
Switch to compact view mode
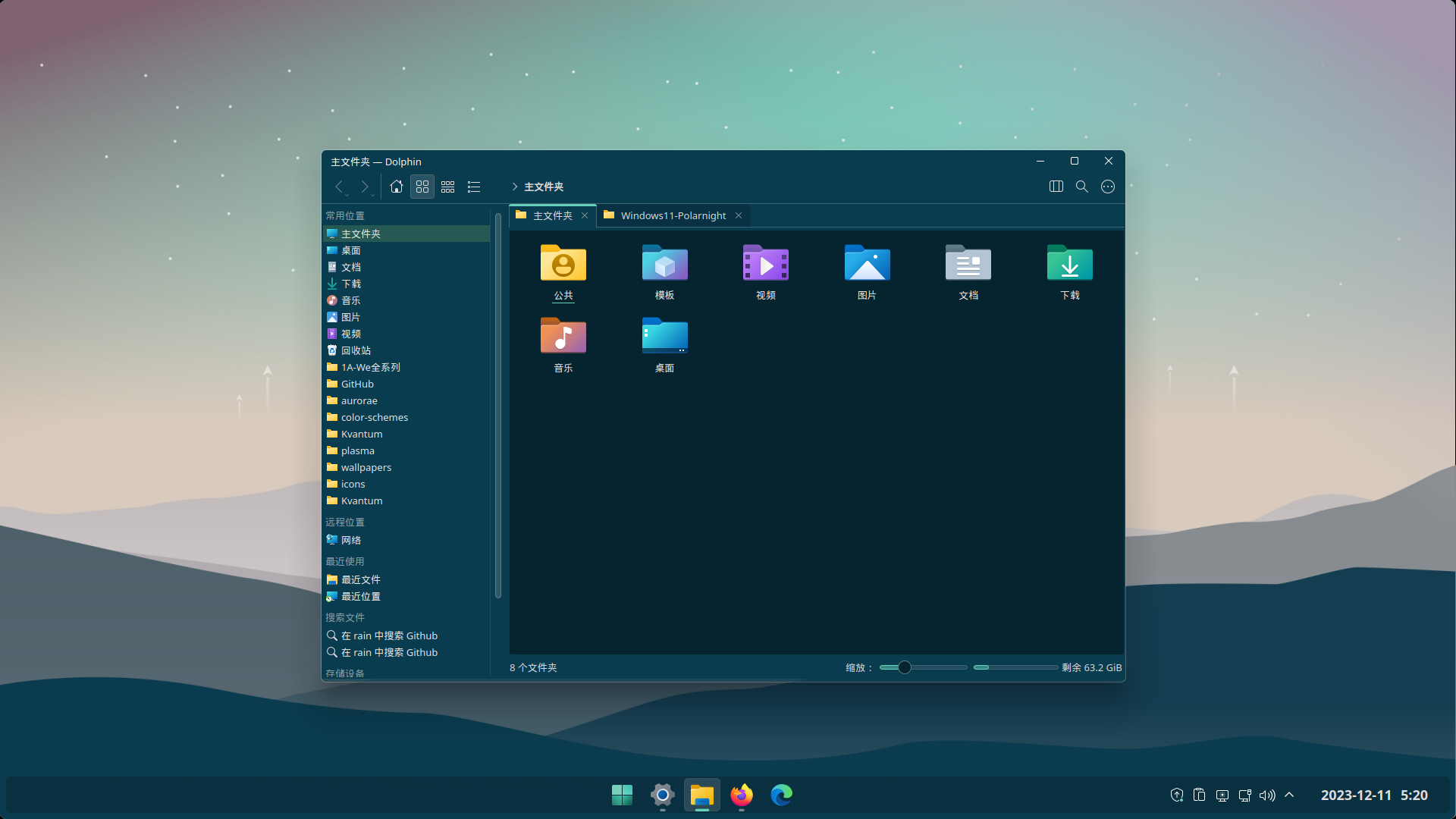click(x=448, y=187)
